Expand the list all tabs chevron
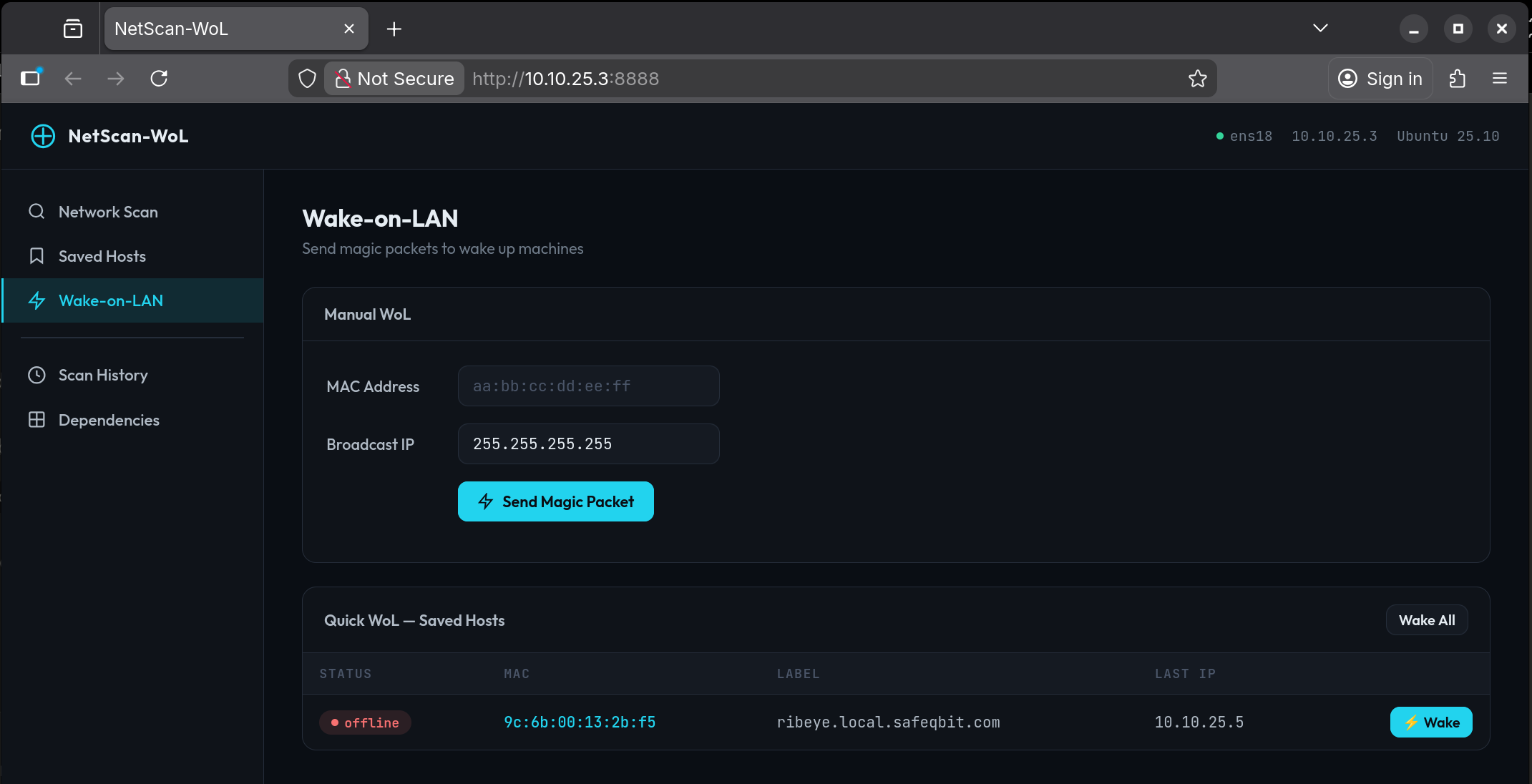 pos(1320,29)
